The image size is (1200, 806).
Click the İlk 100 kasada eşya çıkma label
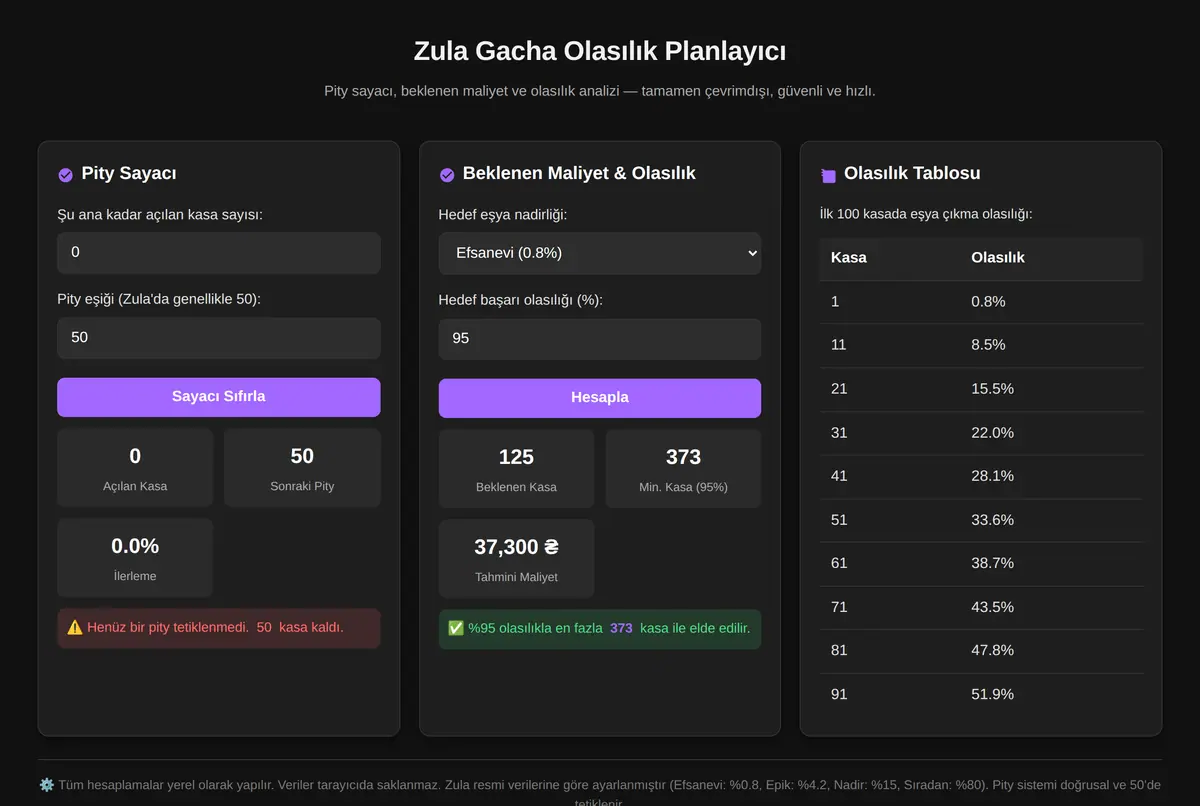pos(926,214)
